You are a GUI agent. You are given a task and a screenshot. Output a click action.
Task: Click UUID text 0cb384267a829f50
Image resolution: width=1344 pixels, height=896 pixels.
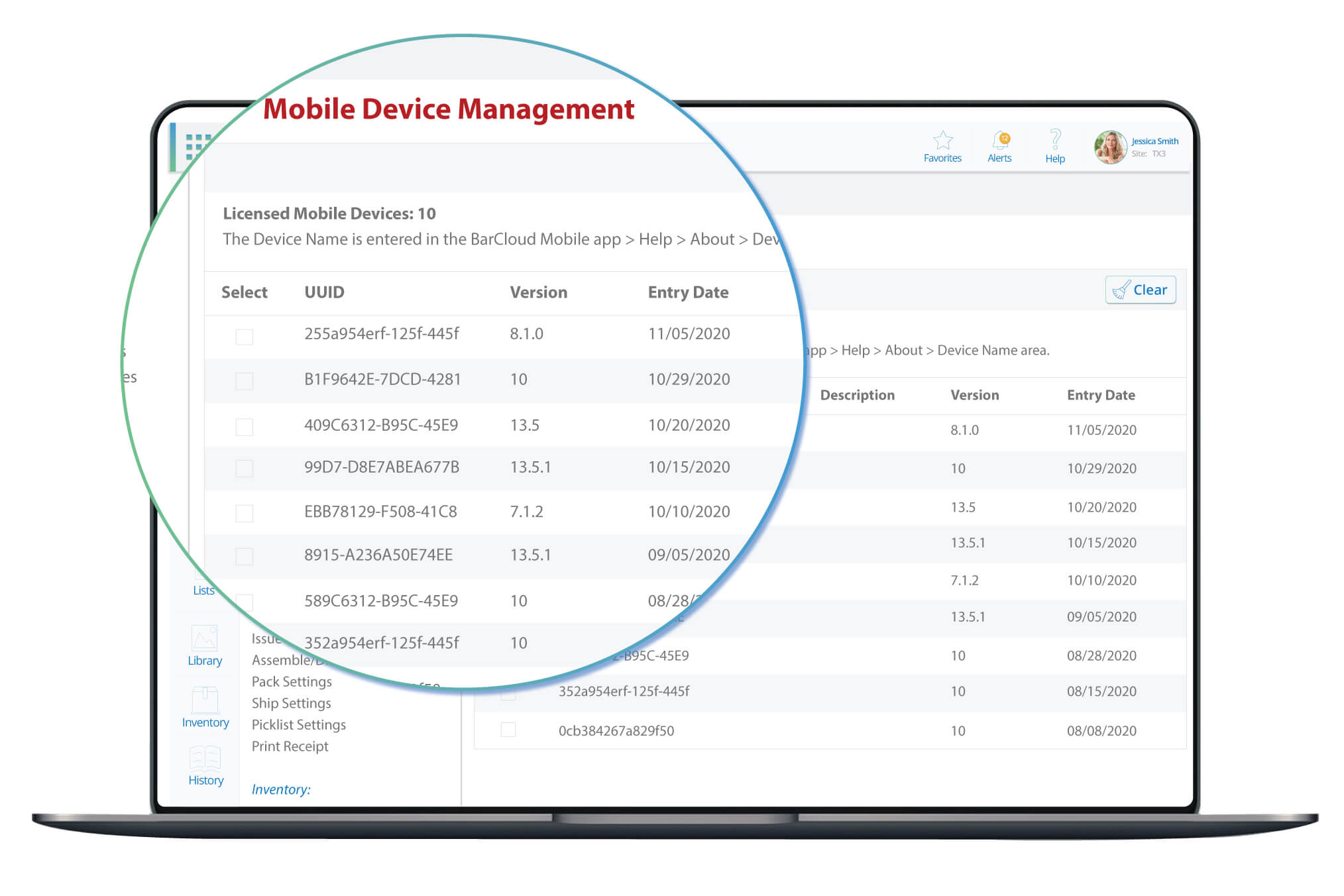[x=616, y=731]
